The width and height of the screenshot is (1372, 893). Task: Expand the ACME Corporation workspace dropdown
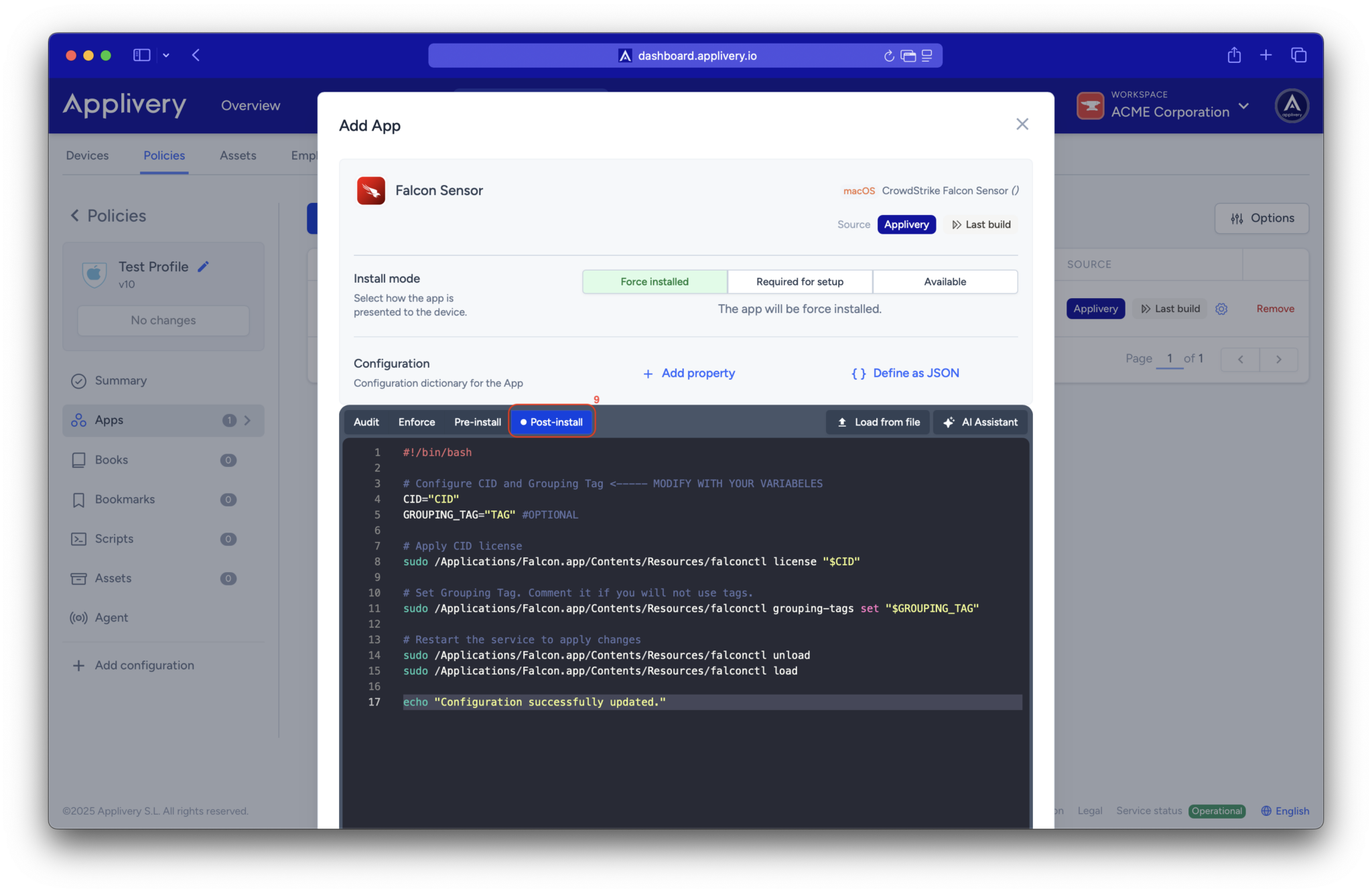(1244, 106)
